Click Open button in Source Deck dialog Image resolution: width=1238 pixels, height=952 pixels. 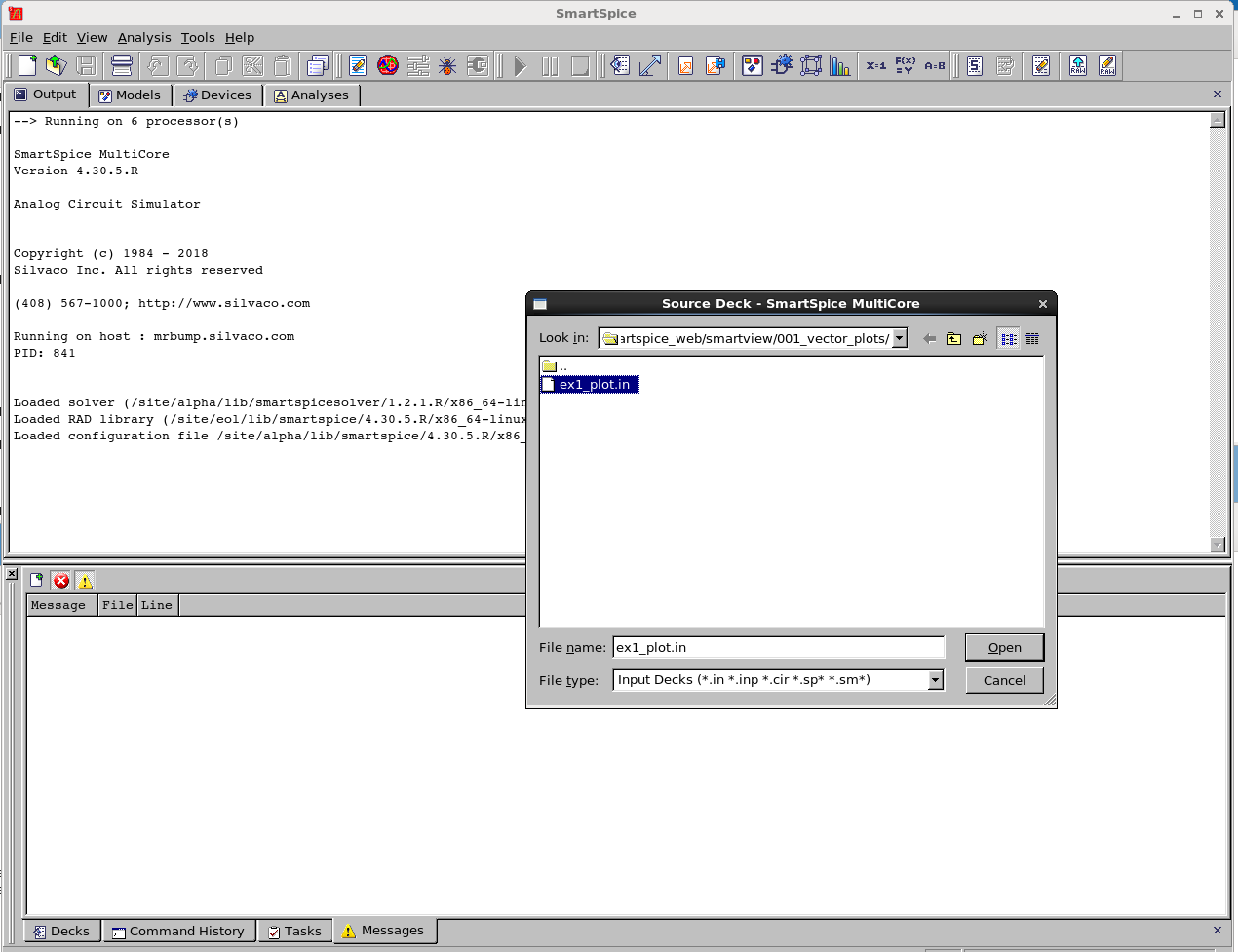(1004, 647)
